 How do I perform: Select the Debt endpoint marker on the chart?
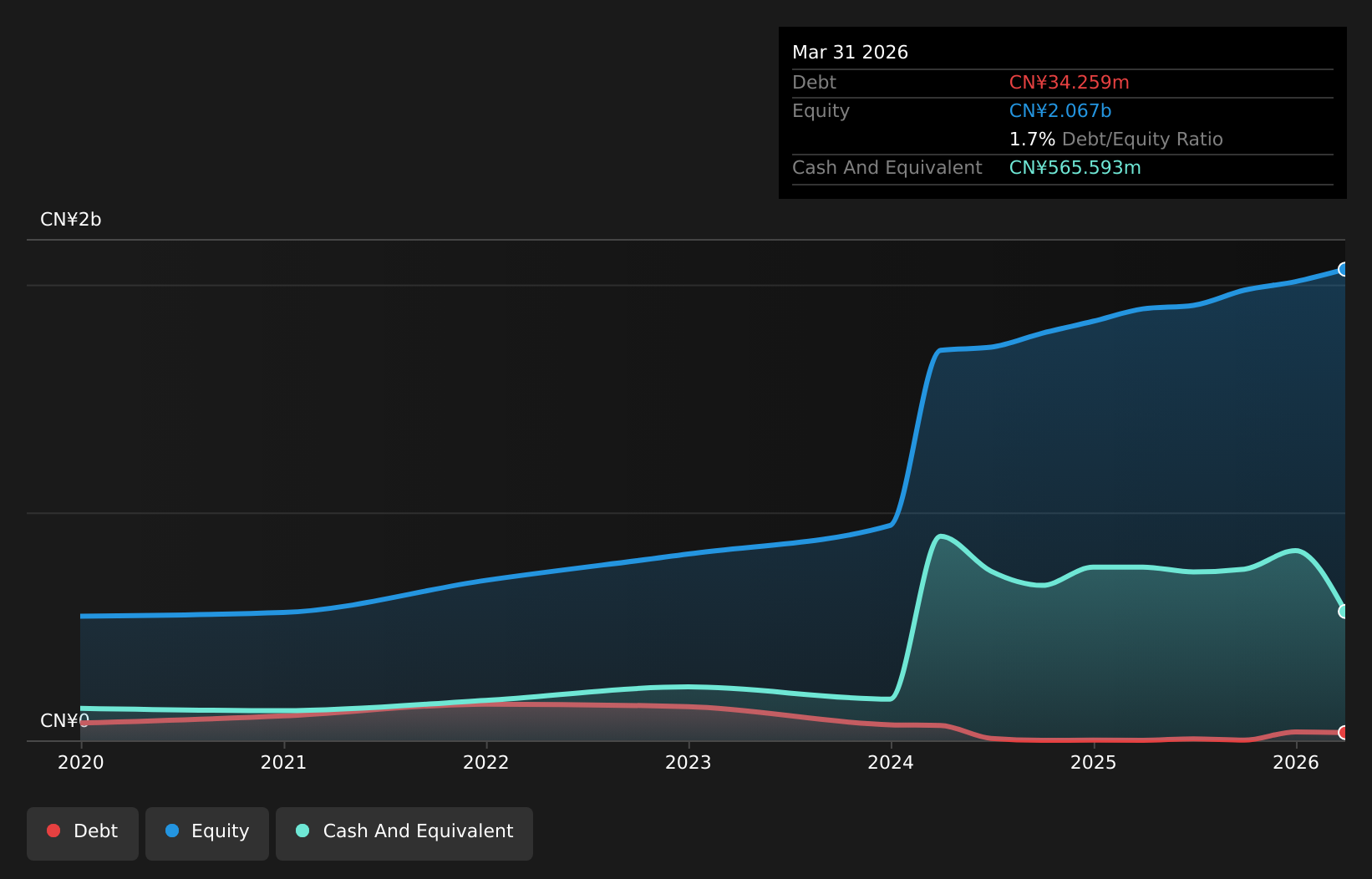pos(1344,733)
